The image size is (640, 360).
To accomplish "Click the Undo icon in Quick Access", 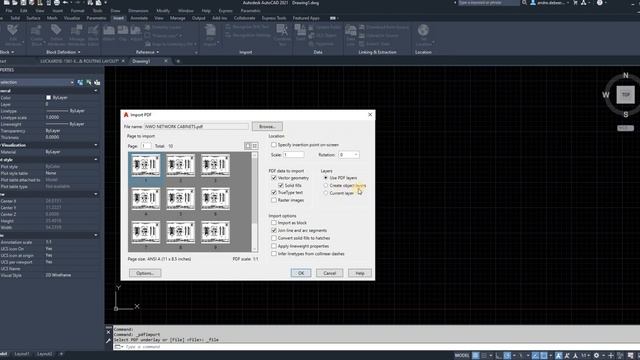I will point(65,3).
